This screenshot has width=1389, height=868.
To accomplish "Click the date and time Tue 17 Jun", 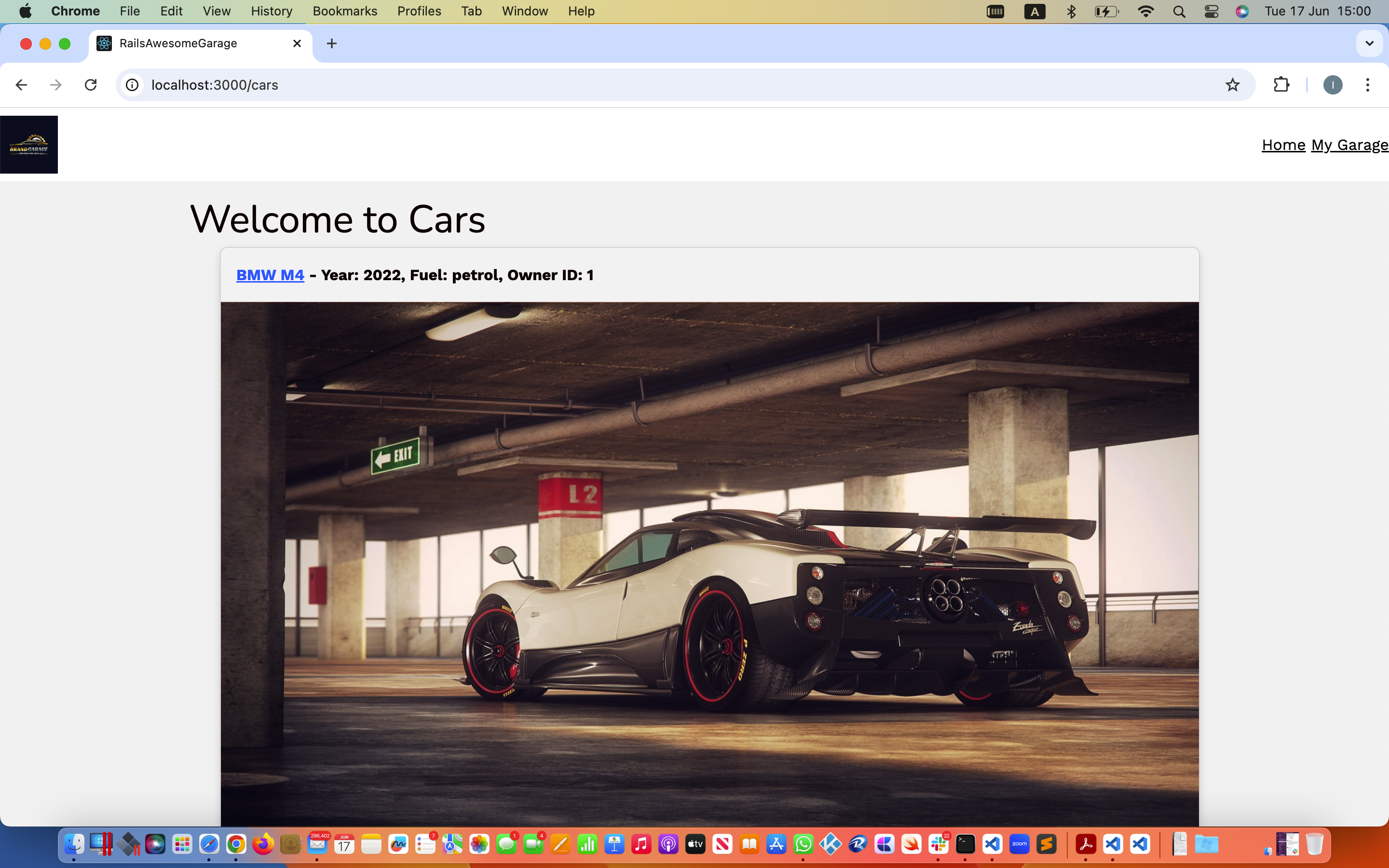I will (1318, 11).
